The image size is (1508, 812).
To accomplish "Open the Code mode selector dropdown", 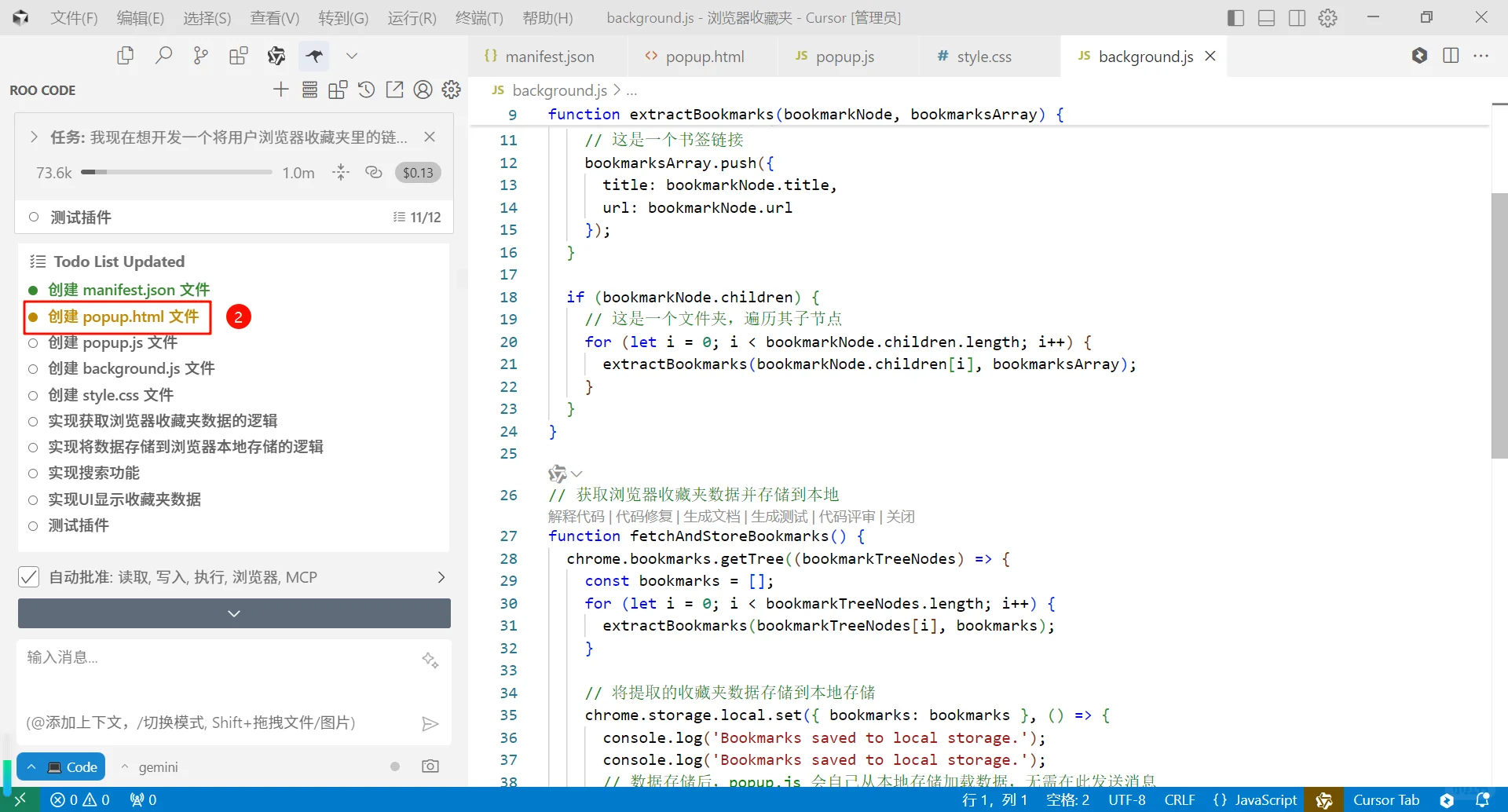I will pyautogui.click(x=61, y=767).
